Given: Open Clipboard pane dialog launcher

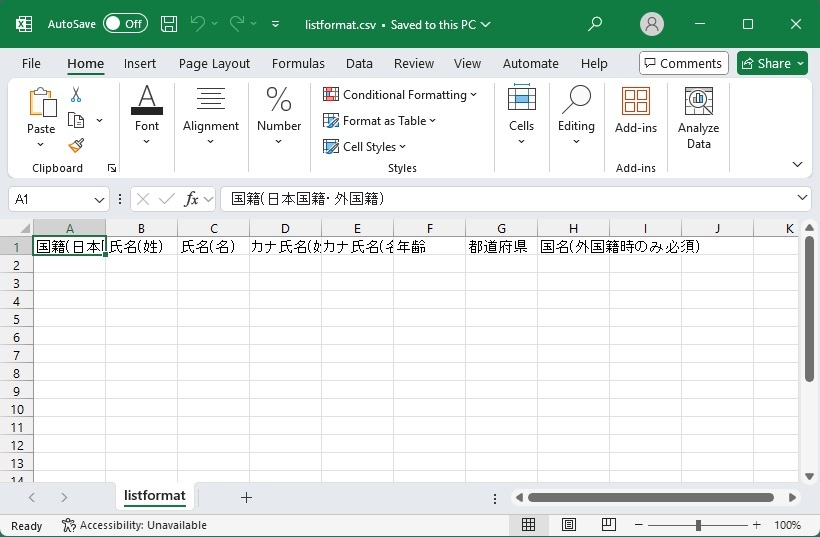Looking at the screenshot, I should click(x=111, y=168).
